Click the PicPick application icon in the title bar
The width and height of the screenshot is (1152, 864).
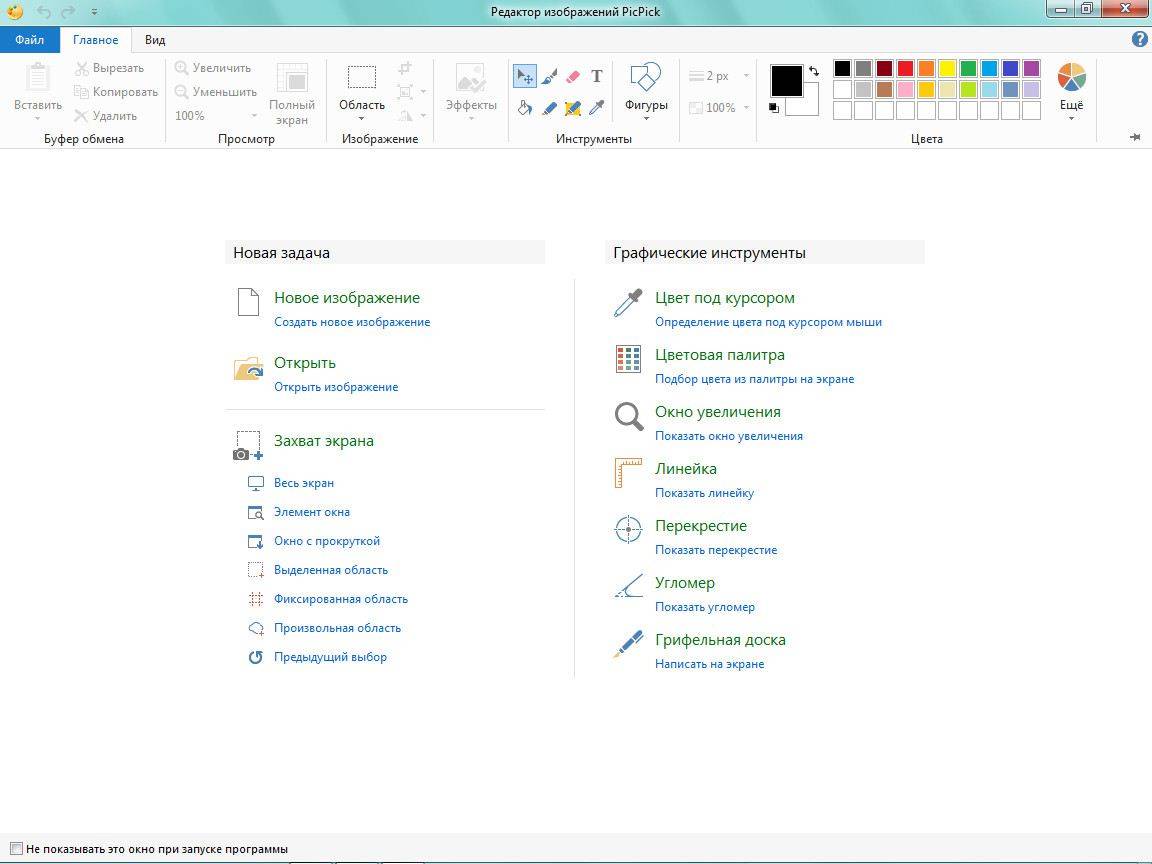tap(15, 11)
